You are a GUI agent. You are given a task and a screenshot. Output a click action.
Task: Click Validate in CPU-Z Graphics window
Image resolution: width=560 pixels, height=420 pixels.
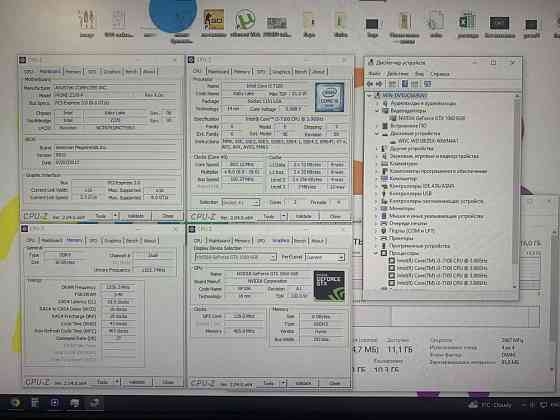[x=304, y=383]
